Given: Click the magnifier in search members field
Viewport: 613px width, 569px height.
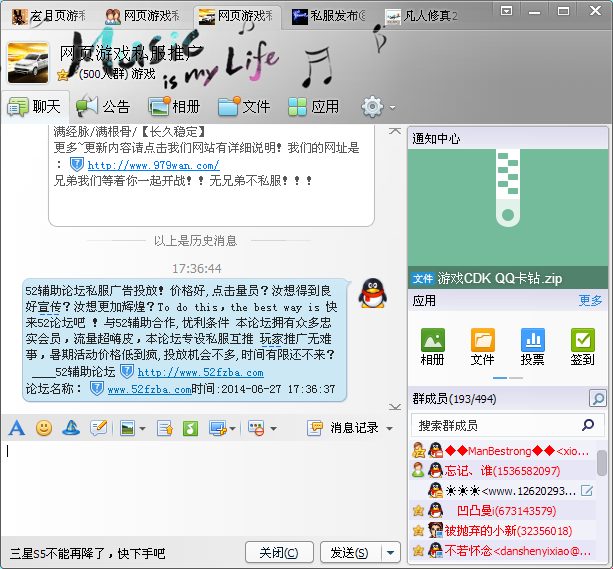Looking at the screenshot, I should pyautogui.click(x=588, y=425).
